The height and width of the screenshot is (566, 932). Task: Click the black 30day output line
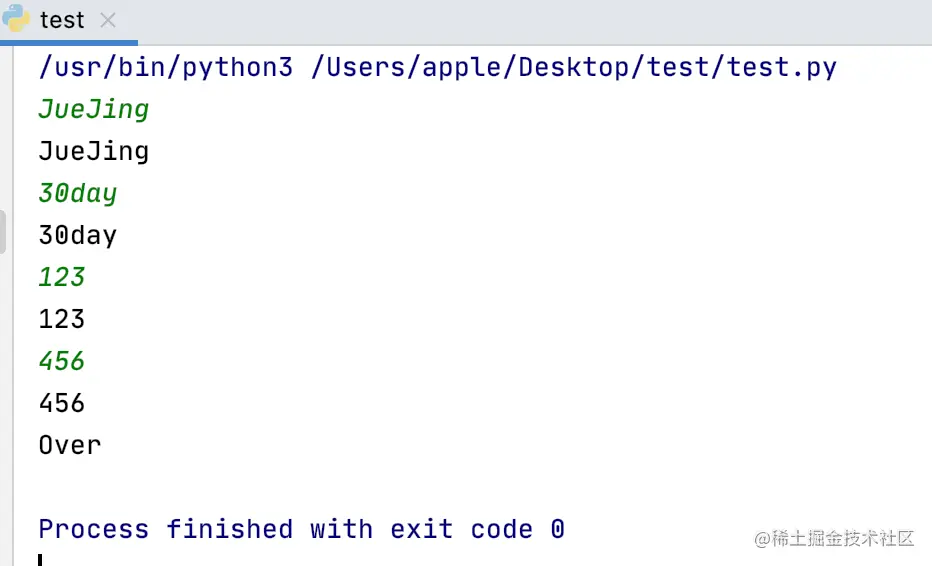tap(77, 235)
